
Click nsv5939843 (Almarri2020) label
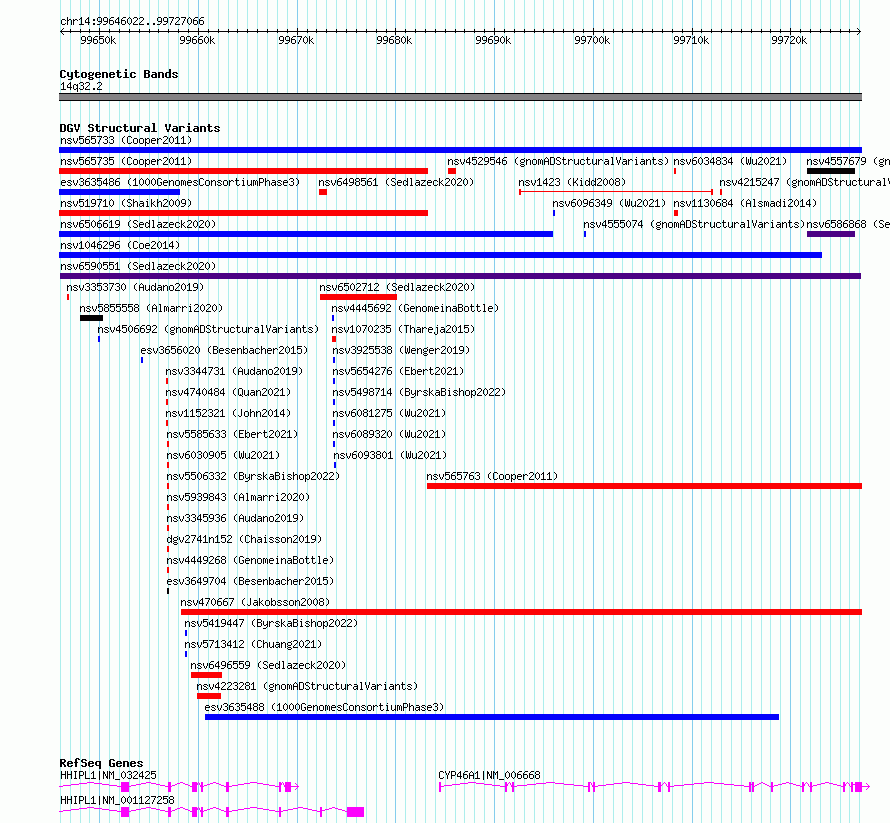point(238,497)
